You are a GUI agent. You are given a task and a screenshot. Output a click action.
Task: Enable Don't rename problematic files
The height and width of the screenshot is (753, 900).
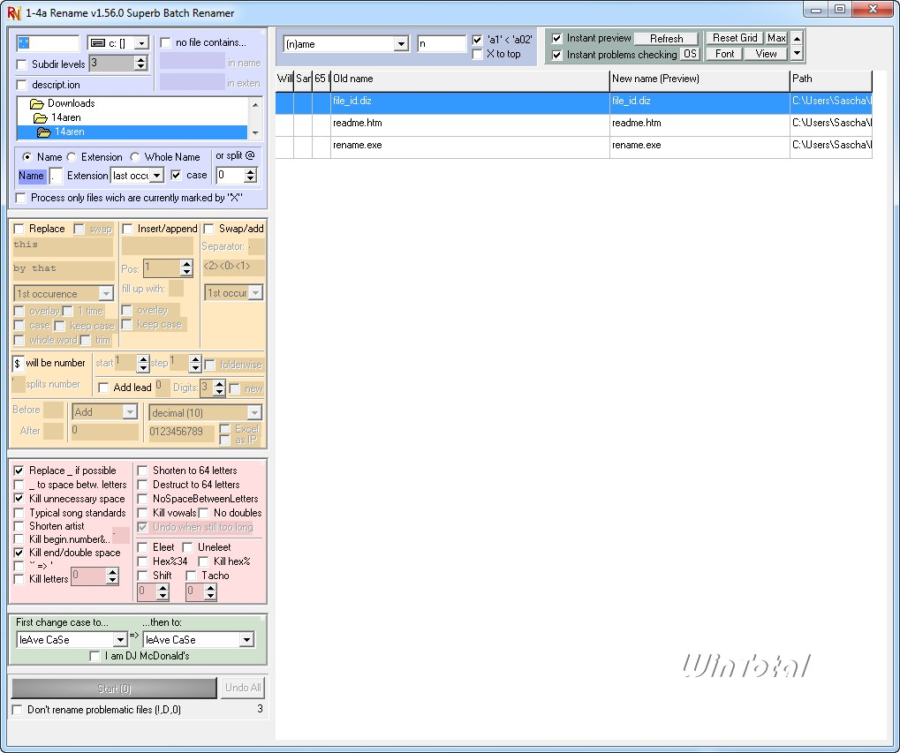(17, 710)
